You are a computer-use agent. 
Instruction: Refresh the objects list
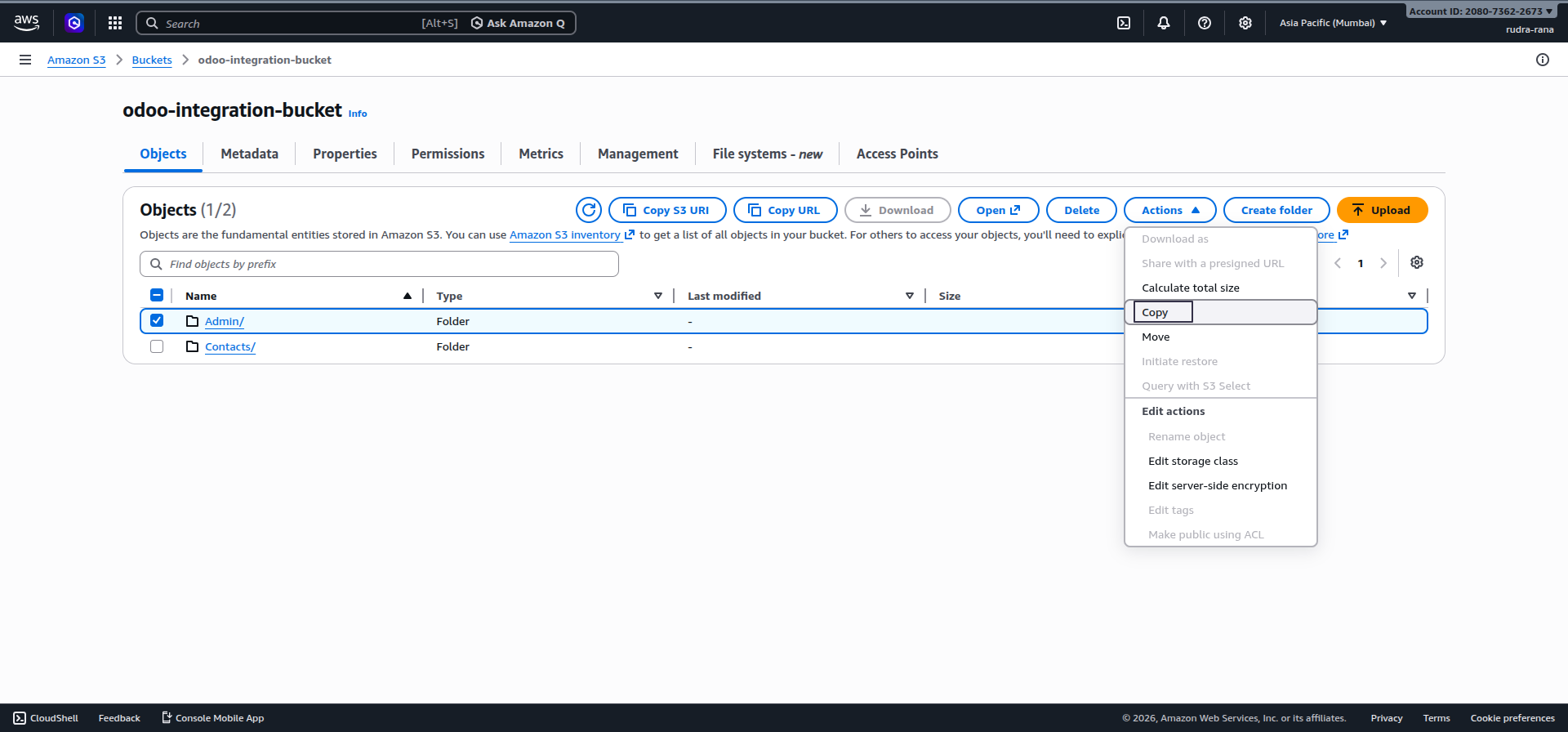pos(589,210)
